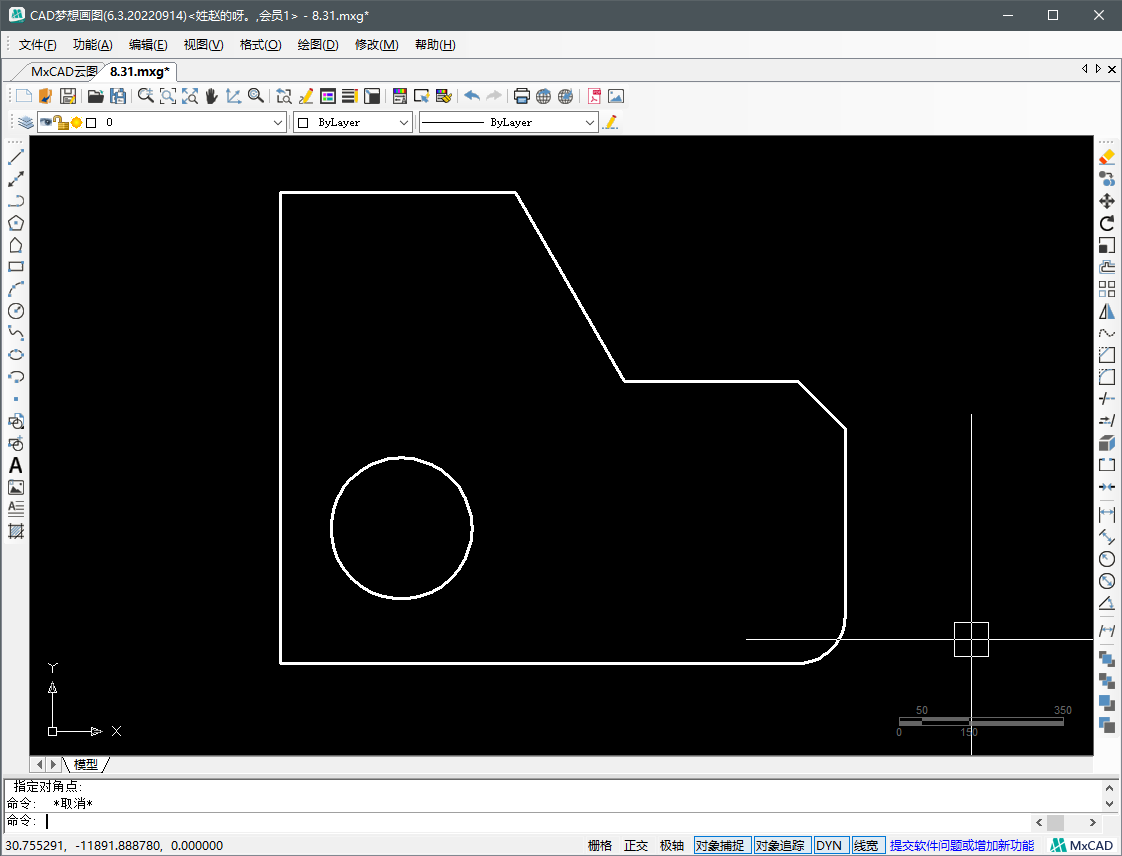The image size is (1122, 856).
Task: Click the Undo arrow icon
Action: [472, 96]
